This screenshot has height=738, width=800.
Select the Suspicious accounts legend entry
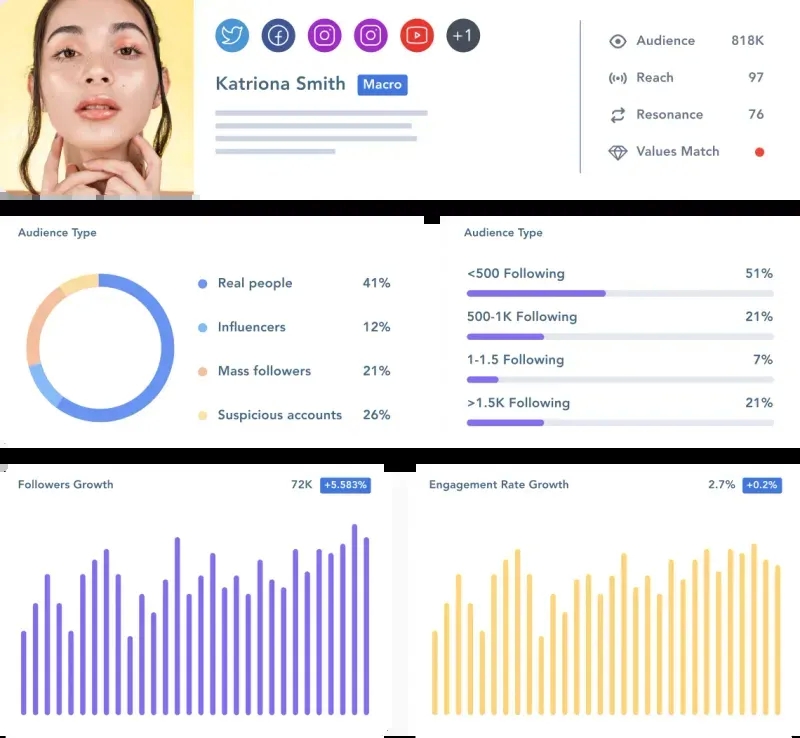(279, 415)
